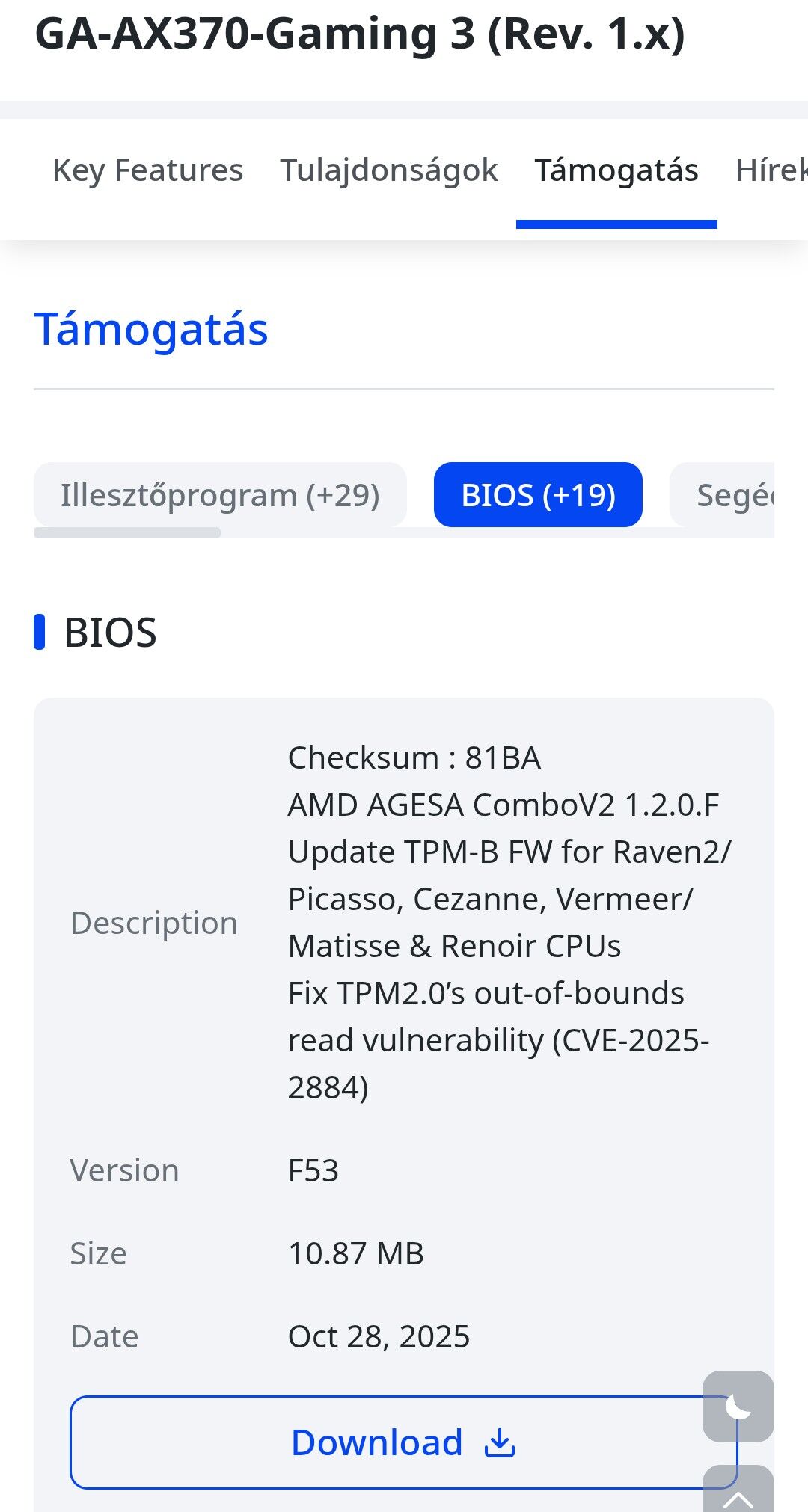The height and width of the screenshot is (1512, 808).
Task: Select the BIOS (+19) category
Action: click(x=538, y=495)
